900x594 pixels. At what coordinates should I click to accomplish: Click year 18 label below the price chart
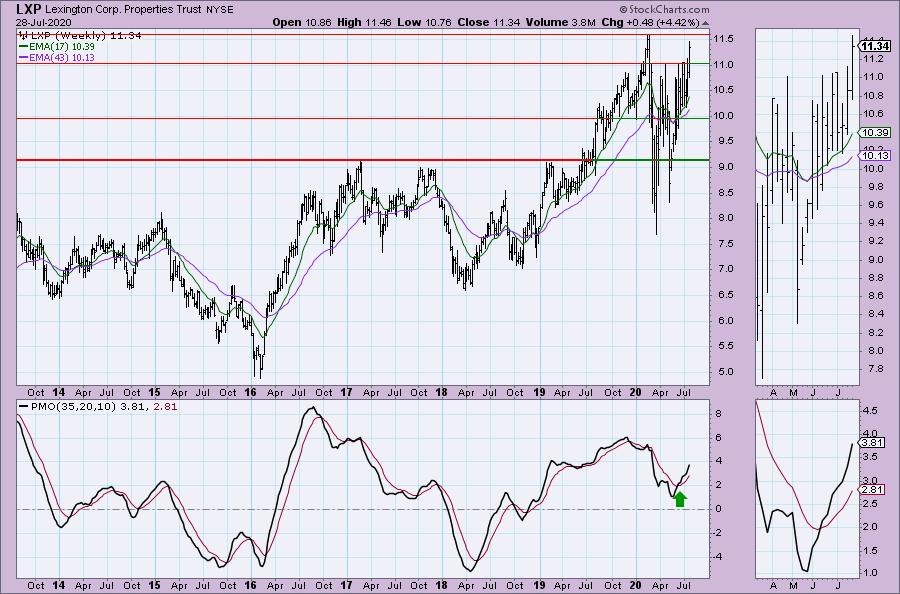441,393
